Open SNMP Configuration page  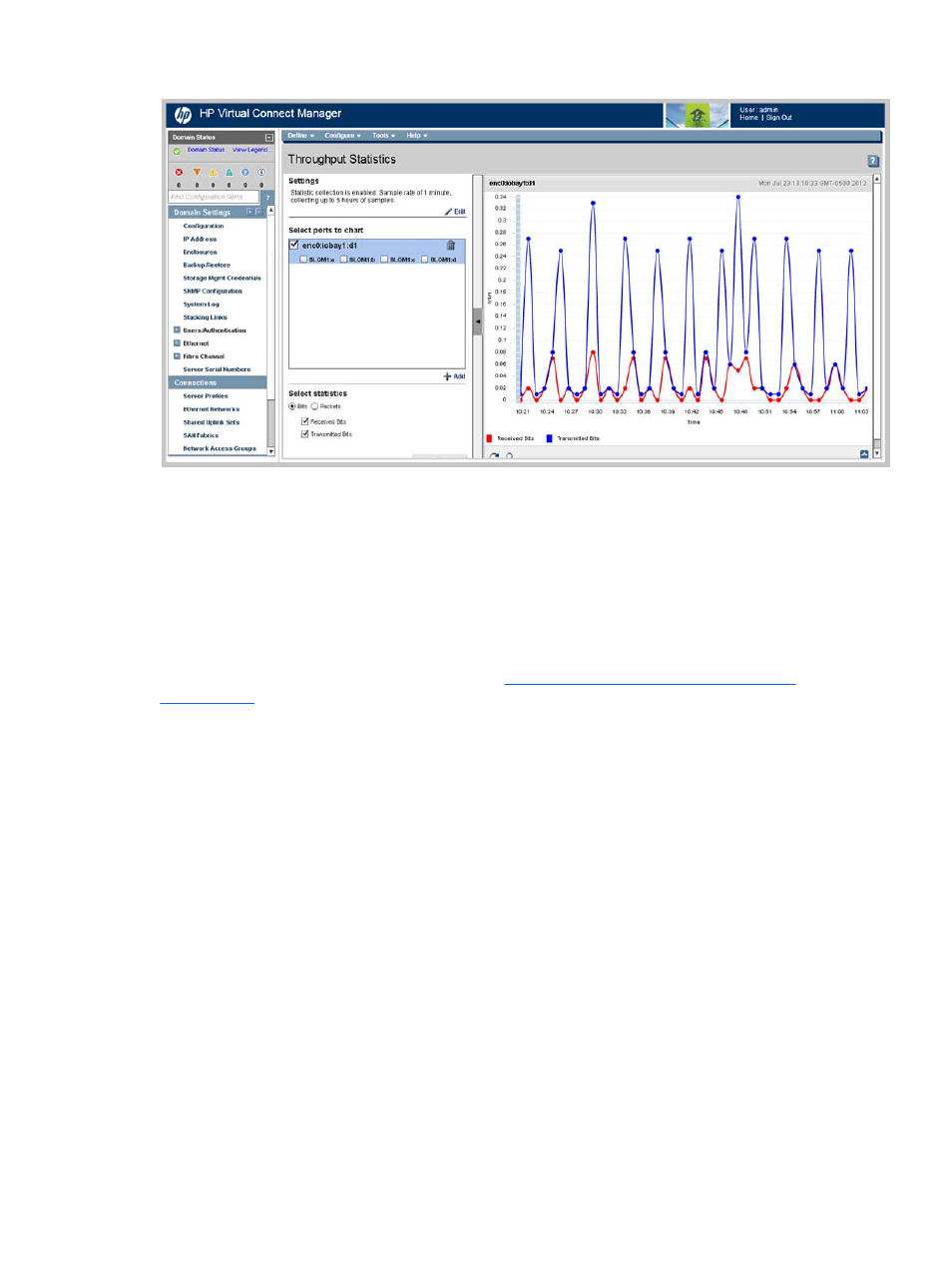[x=213, y=292]
